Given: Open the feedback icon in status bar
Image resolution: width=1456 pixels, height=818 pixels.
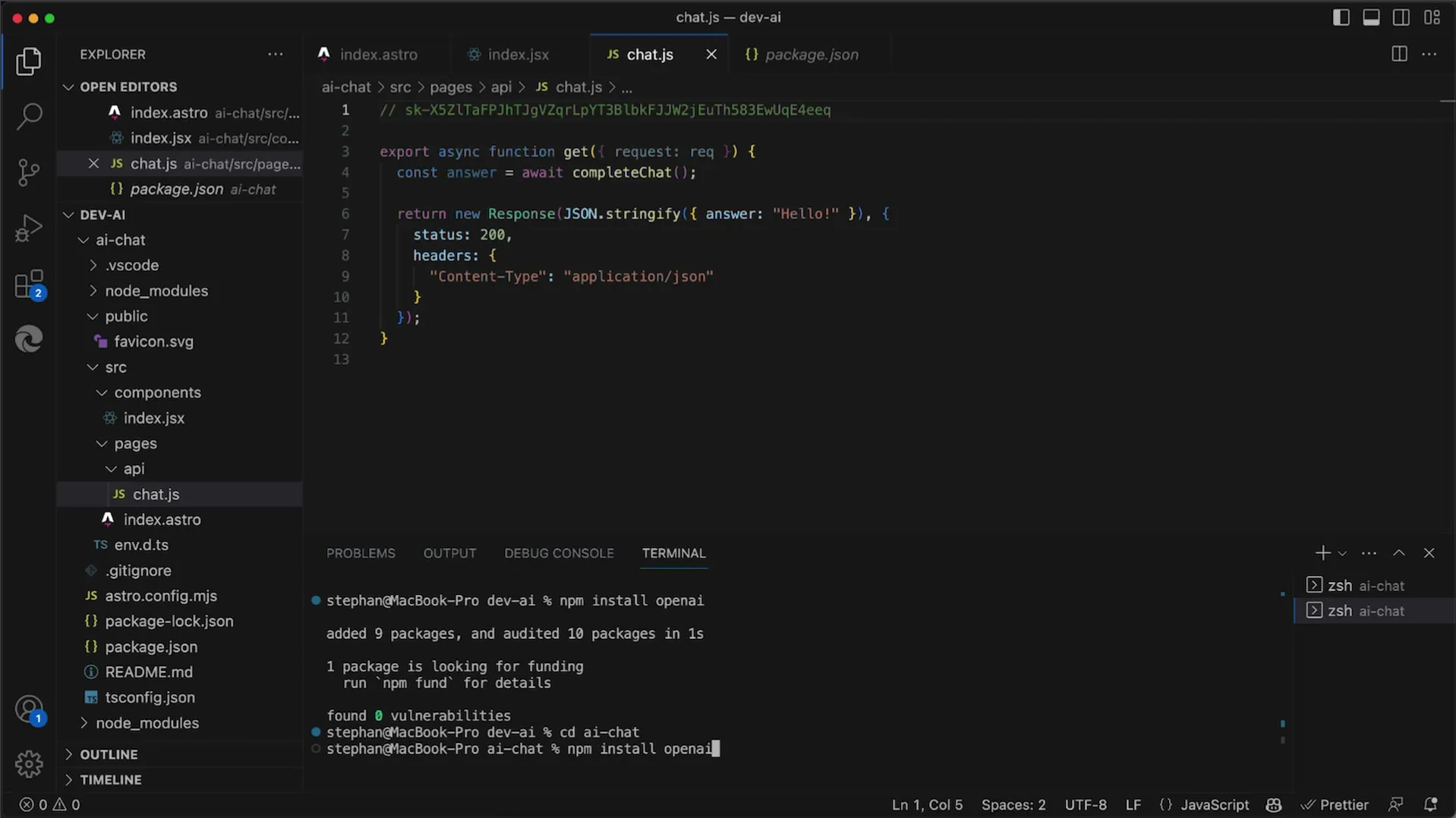Looking at the screenshot, I should point(1395,805).
